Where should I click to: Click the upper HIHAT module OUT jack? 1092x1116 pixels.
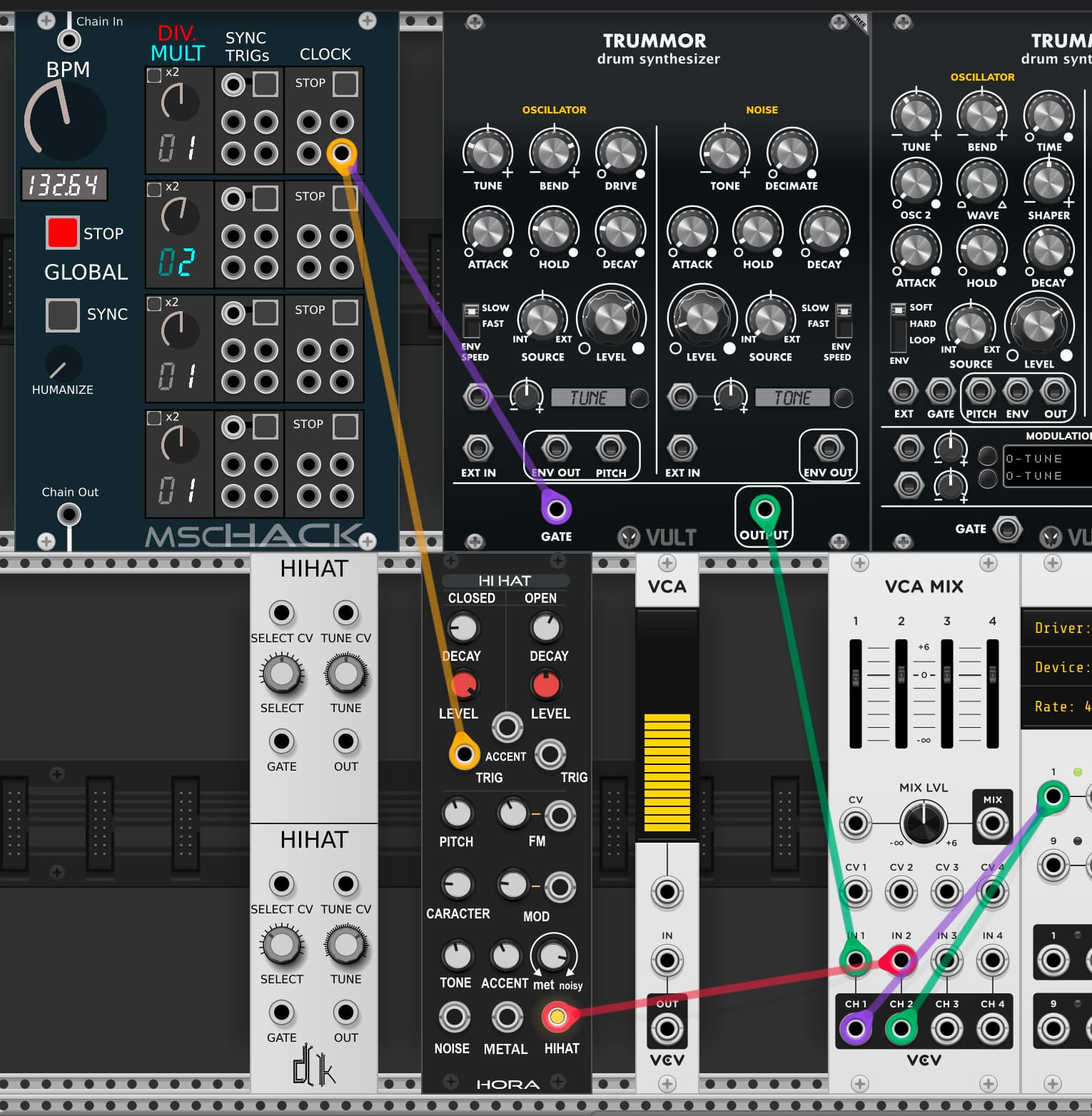pyautogui.click(x=345, y=741)
